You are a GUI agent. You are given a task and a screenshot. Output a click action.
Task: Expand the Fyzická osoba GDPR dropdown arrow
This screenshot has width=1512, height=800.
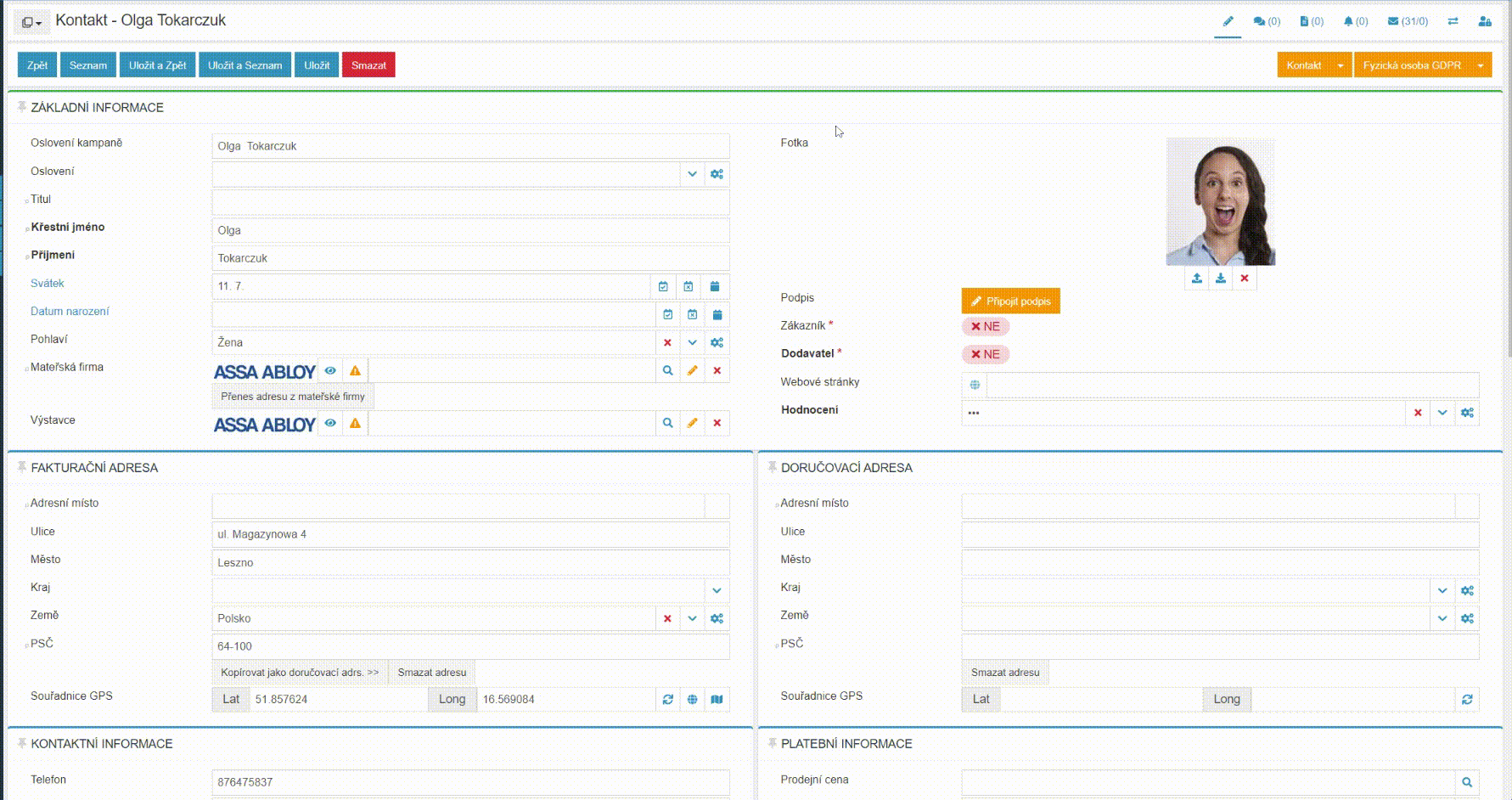point(1481,65)
